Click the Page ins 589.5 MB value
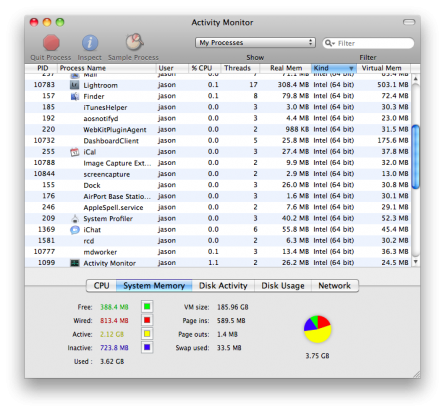 [231, 321]
